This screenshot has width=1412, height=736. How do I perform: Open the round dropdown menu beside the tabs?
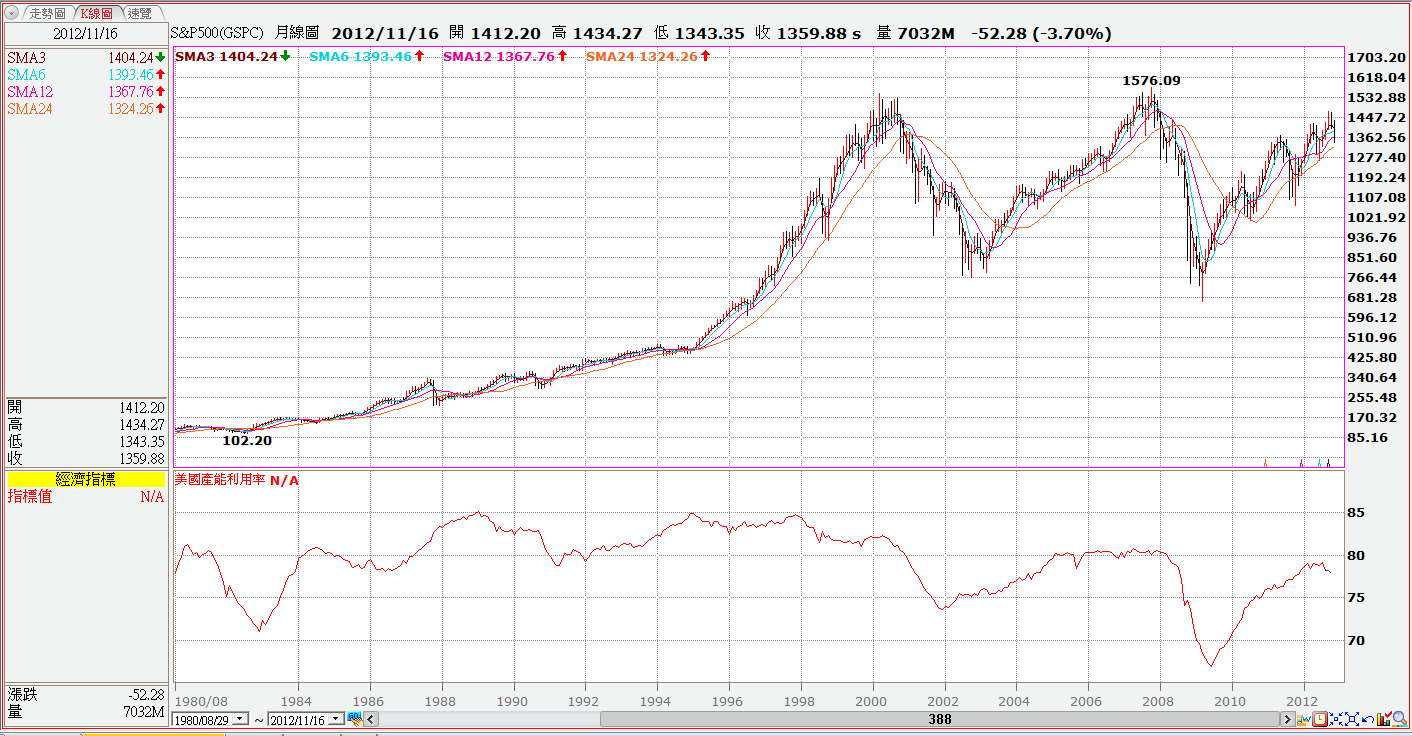click(x=12, y=14)
